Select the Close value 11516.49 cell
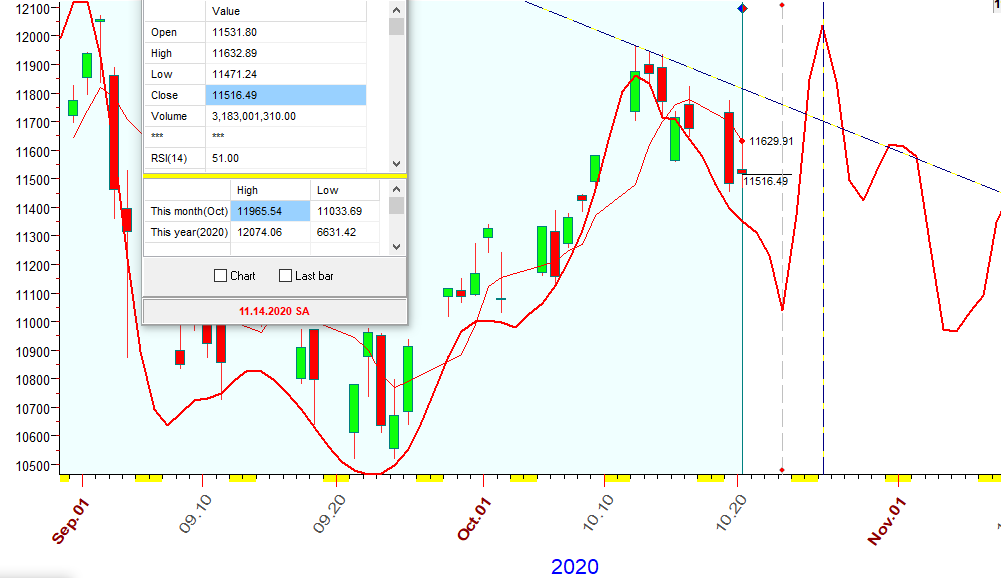Image resolution: width=1001 pixels, height=578 pixels. click(x=286, y=95)
